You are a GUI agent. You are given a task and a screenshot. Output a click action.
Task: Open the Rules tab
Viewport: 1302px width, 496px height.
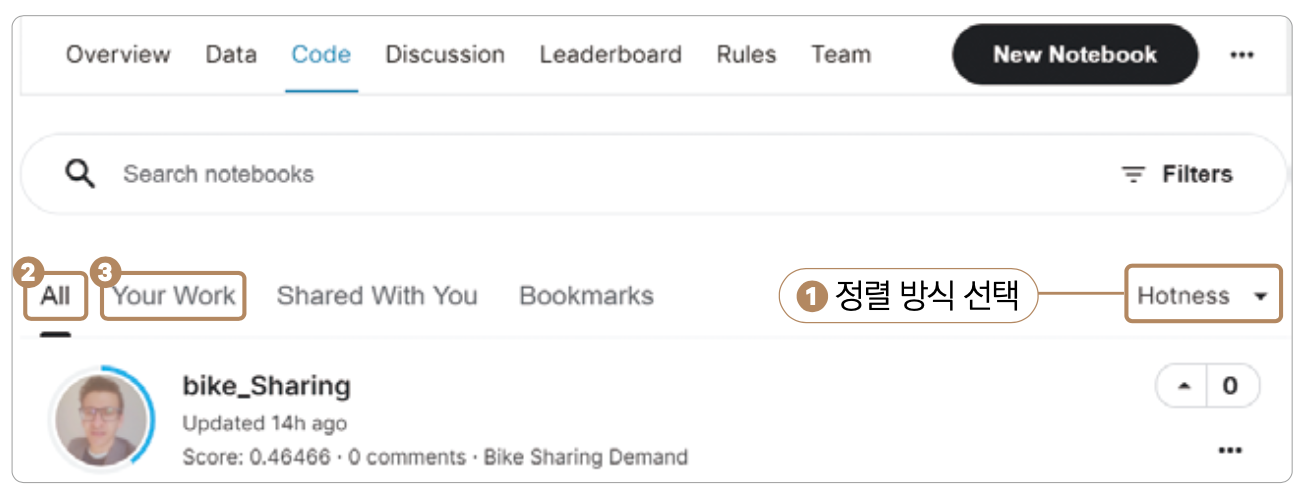[x=746, y=54]
